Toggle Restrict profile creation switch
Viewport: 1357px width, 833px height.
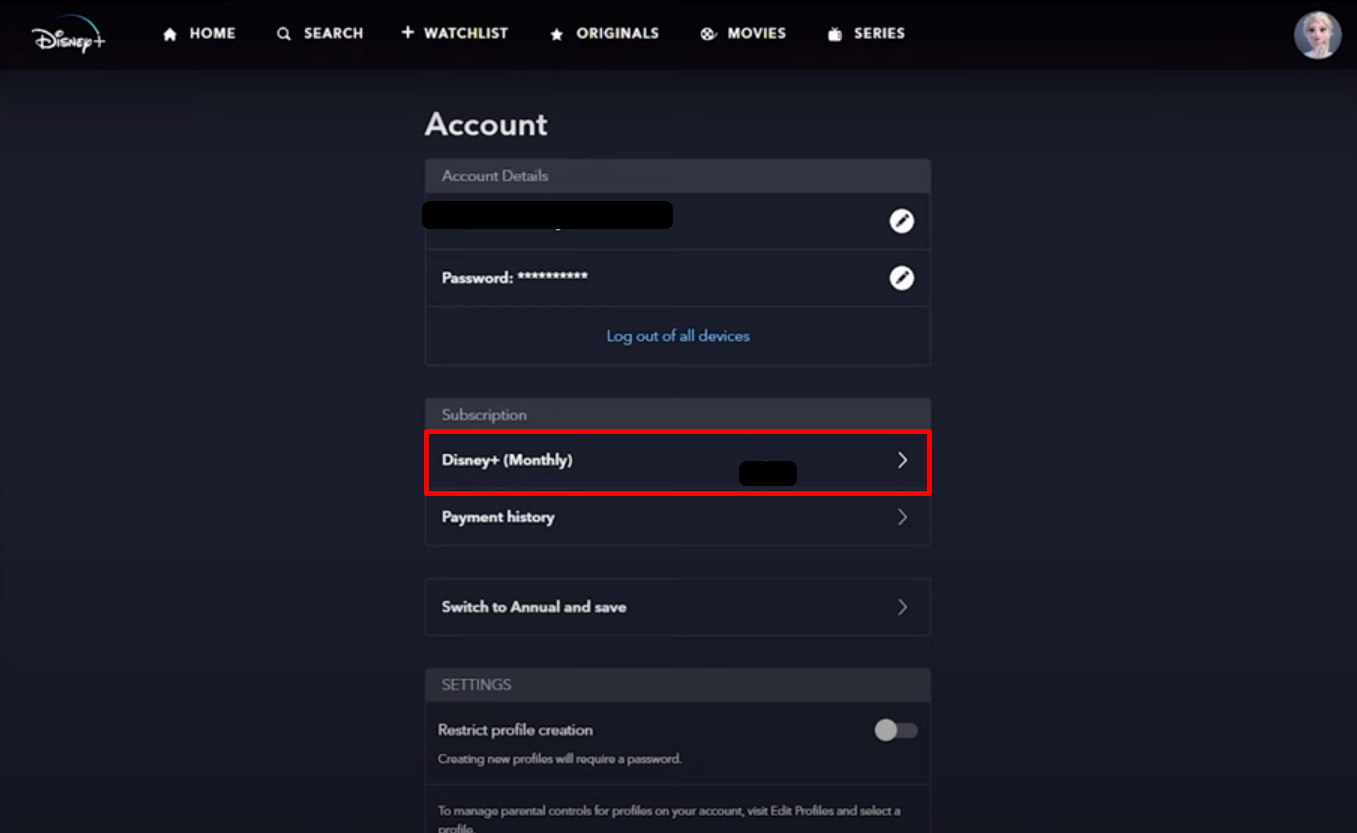tap(895, 731)
